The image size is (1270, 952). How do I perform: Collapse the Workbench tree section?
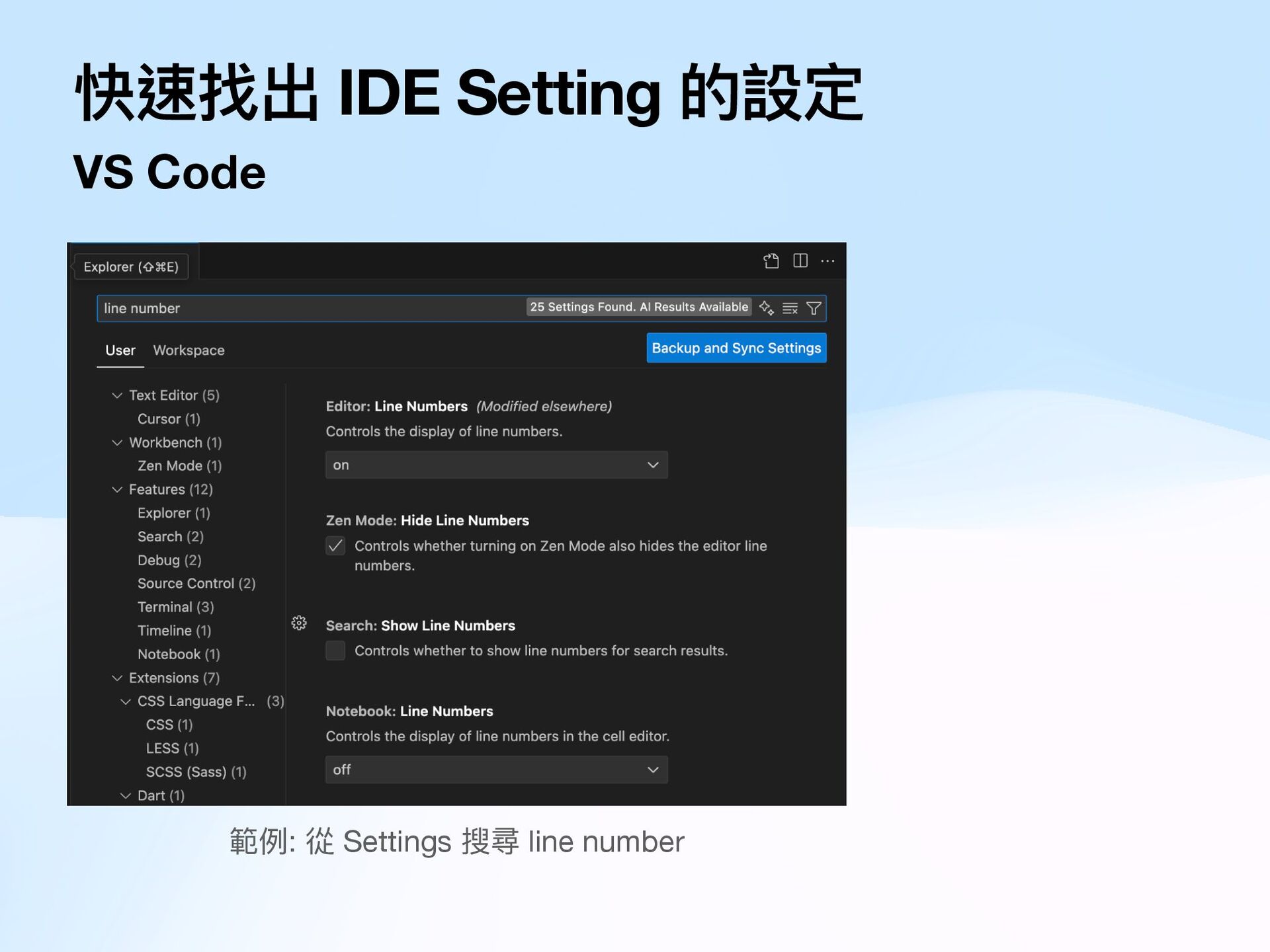117,443
